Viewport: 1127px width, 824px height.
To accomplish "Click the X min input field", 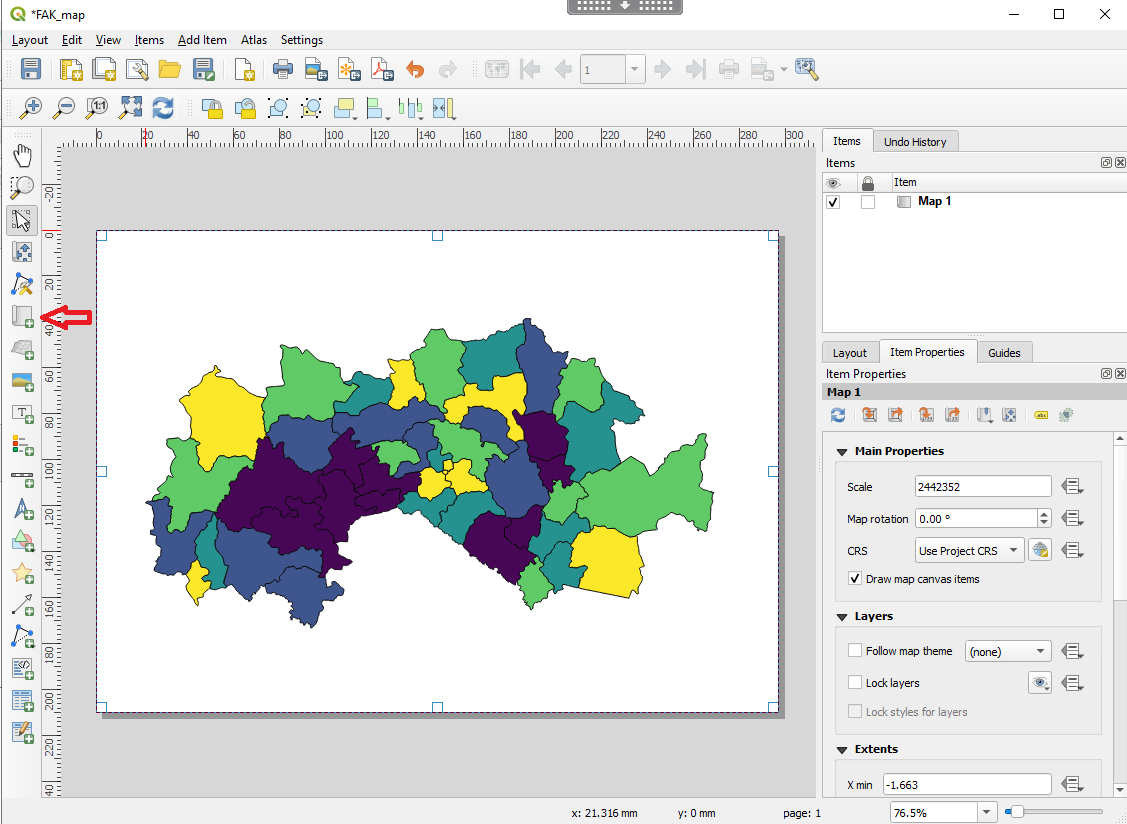I will (967, 784).
